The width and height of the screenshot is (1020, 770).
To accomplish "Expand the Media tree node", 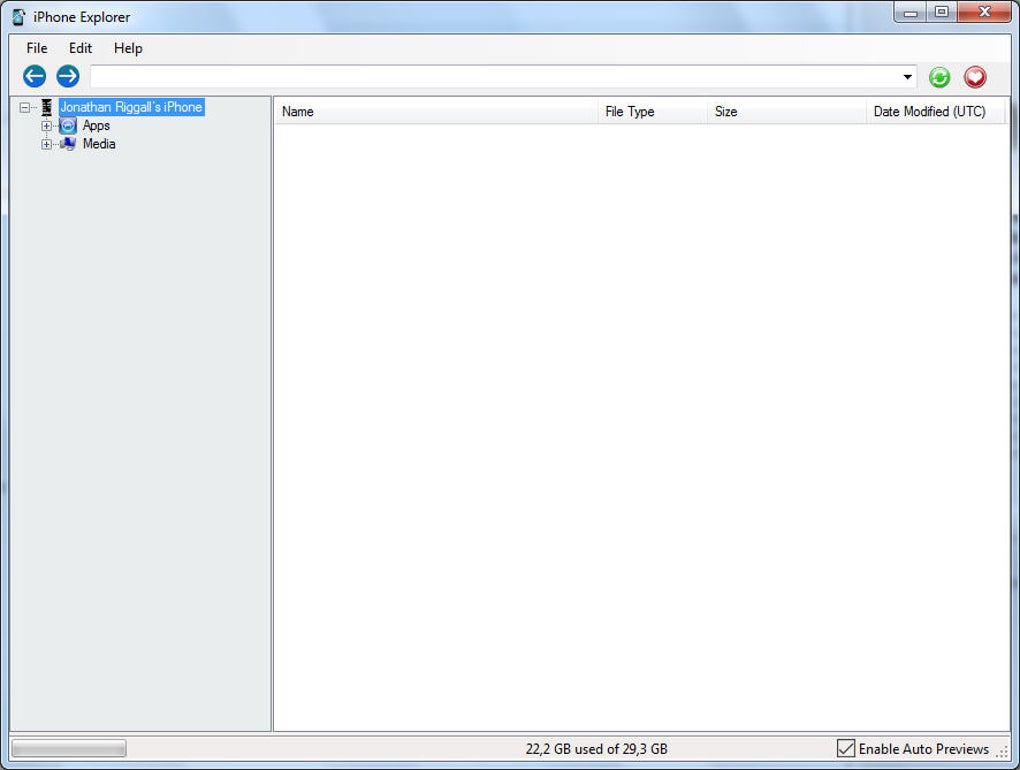I will click(46, 144).
